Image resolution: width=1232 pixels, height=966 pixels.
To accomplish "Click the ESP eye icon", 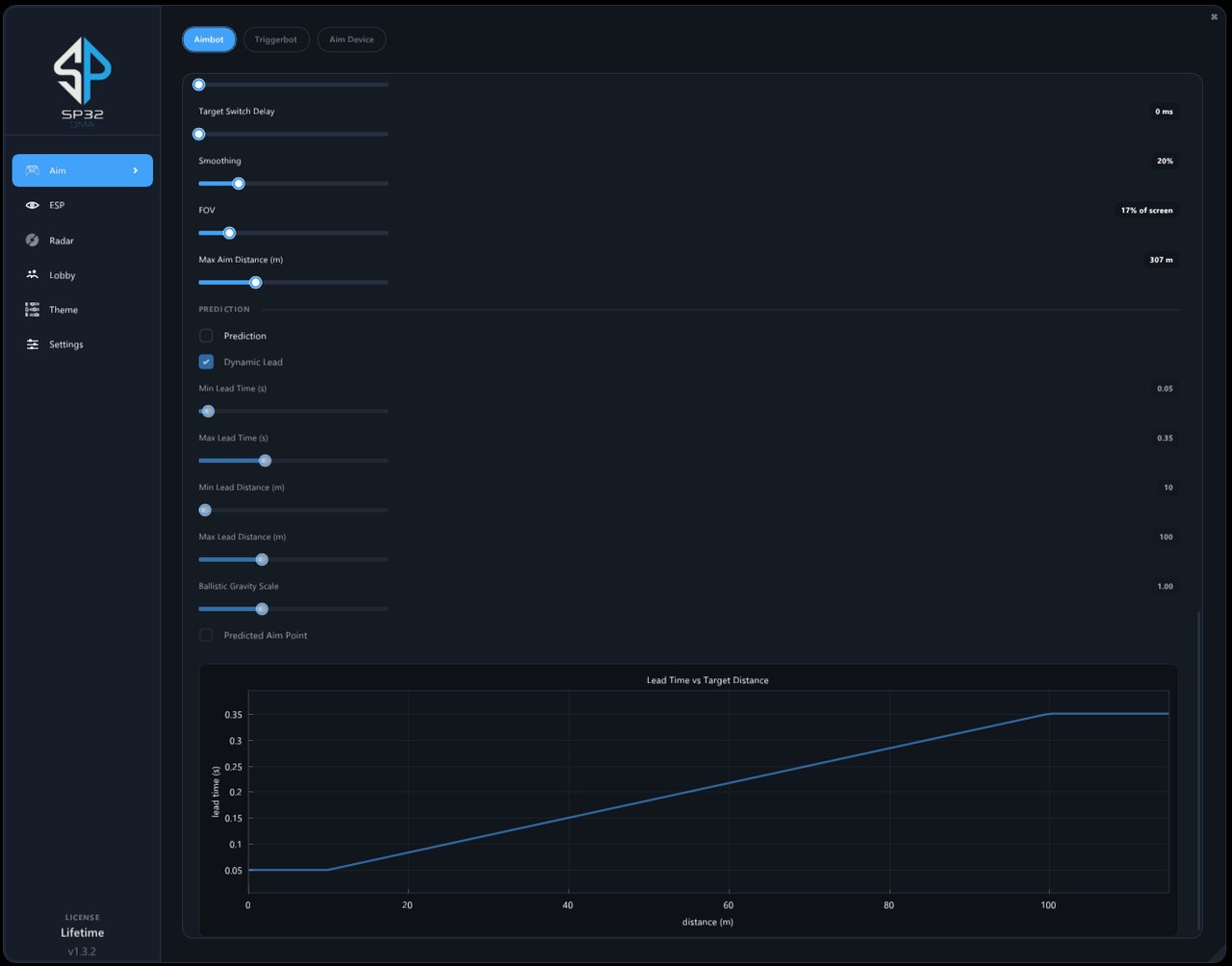I will (33, 205).
